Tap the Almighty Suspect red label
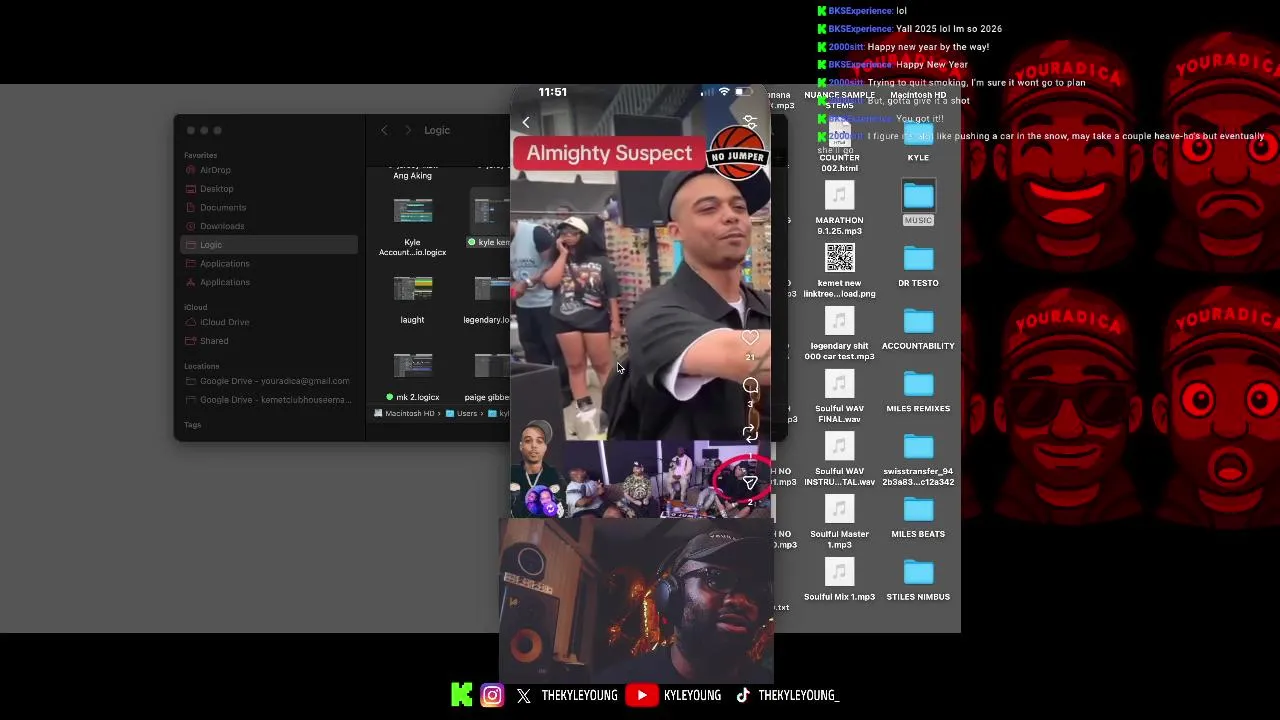 609,153
